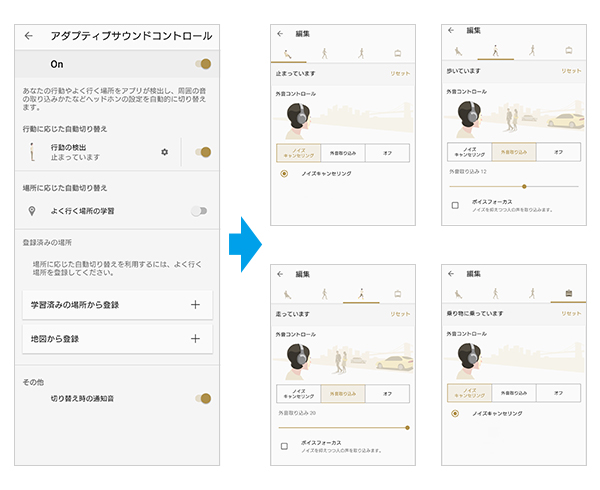Disable 切り替え時の通知音 toggle
600x490 pixels.
click(x=204, y=398)
